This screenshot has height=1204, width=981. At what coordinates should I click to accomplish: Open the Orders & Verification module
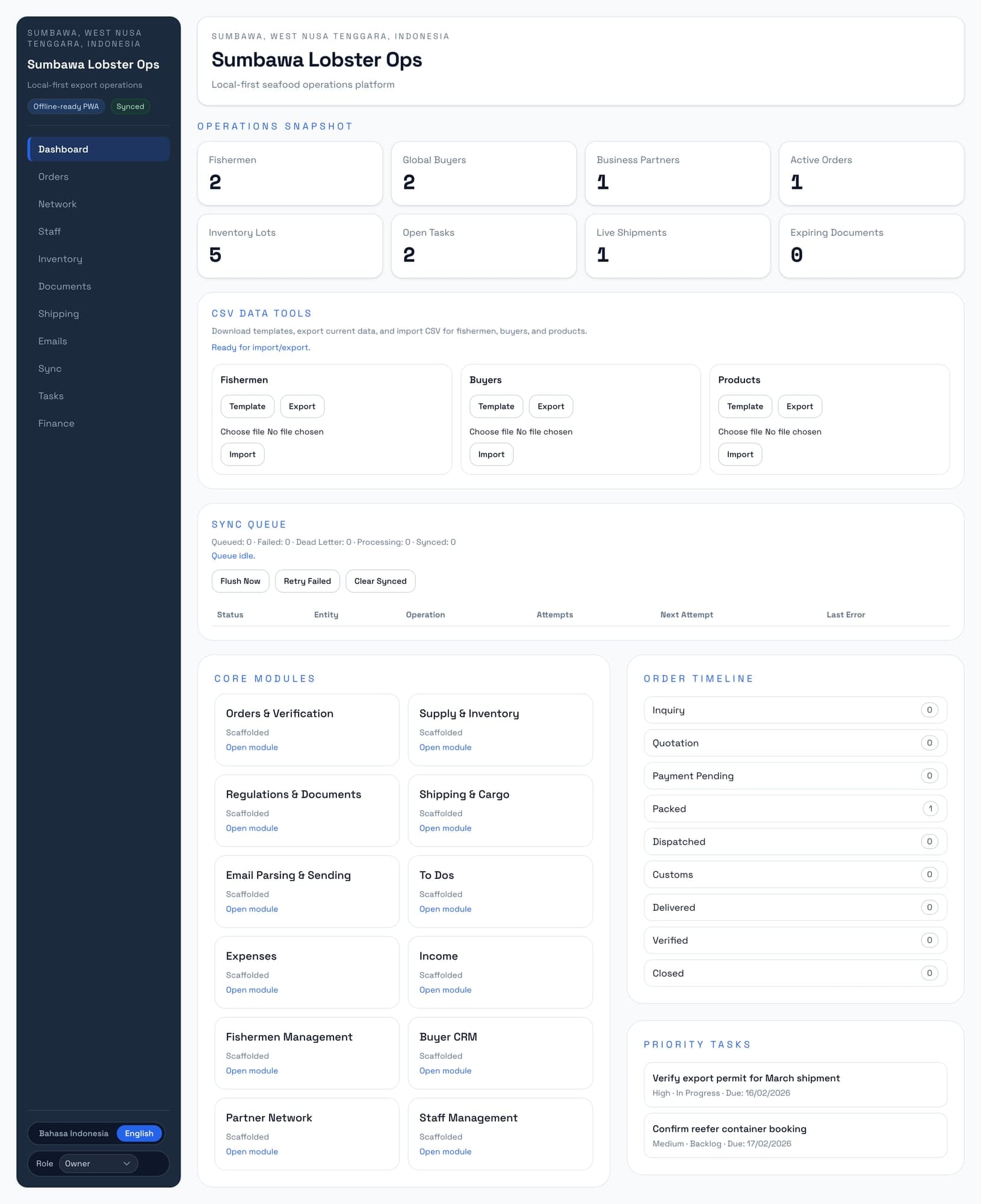click(252, 747)
